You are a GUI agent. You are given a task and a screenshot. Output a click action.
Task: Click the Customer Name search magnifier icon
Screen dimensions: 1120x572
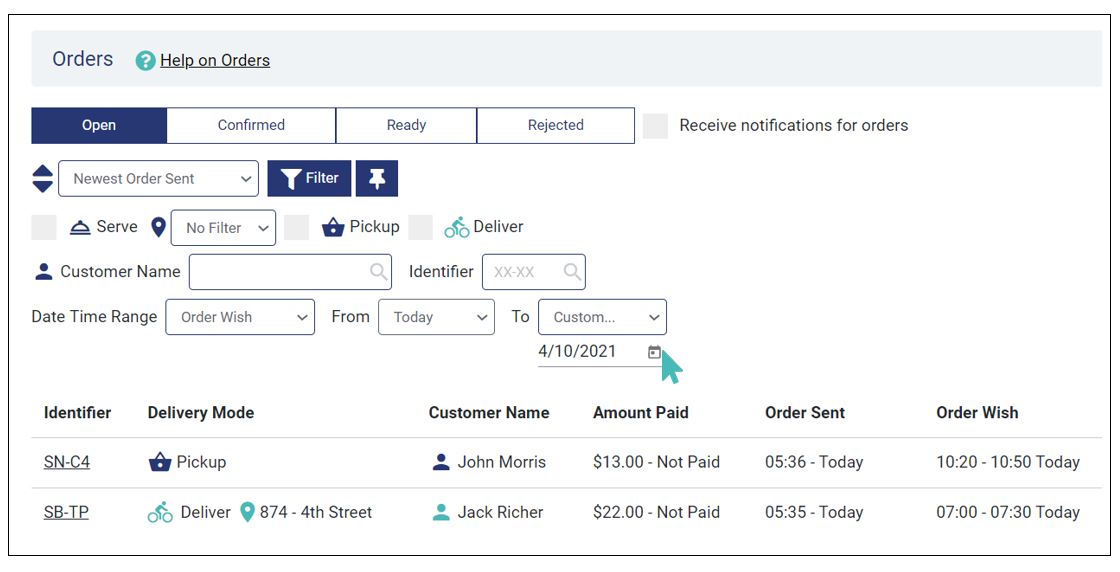[379, 272]
